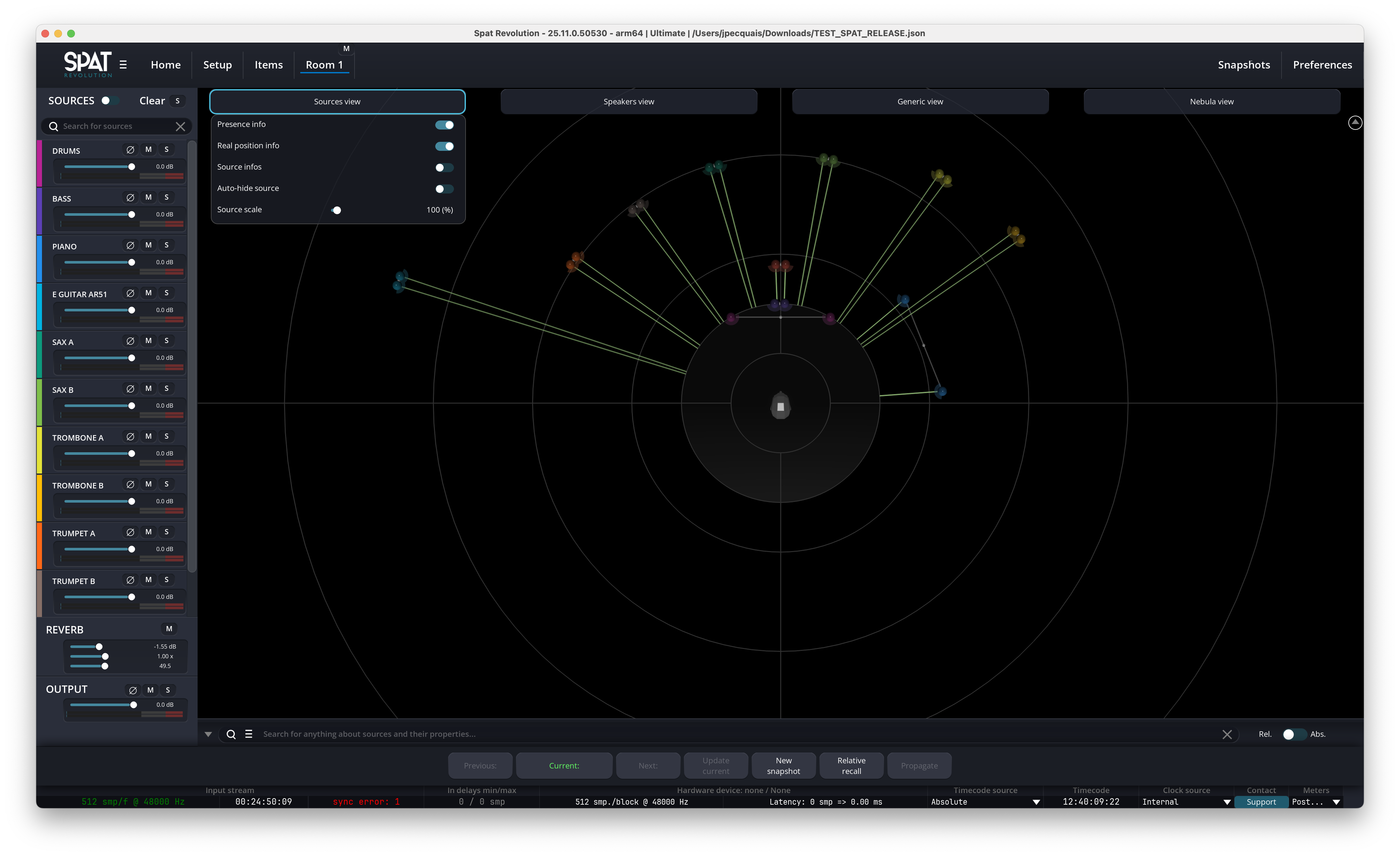1400x856 pixels.
Task: Mute the REVERB section
Action: pos(169,629)
